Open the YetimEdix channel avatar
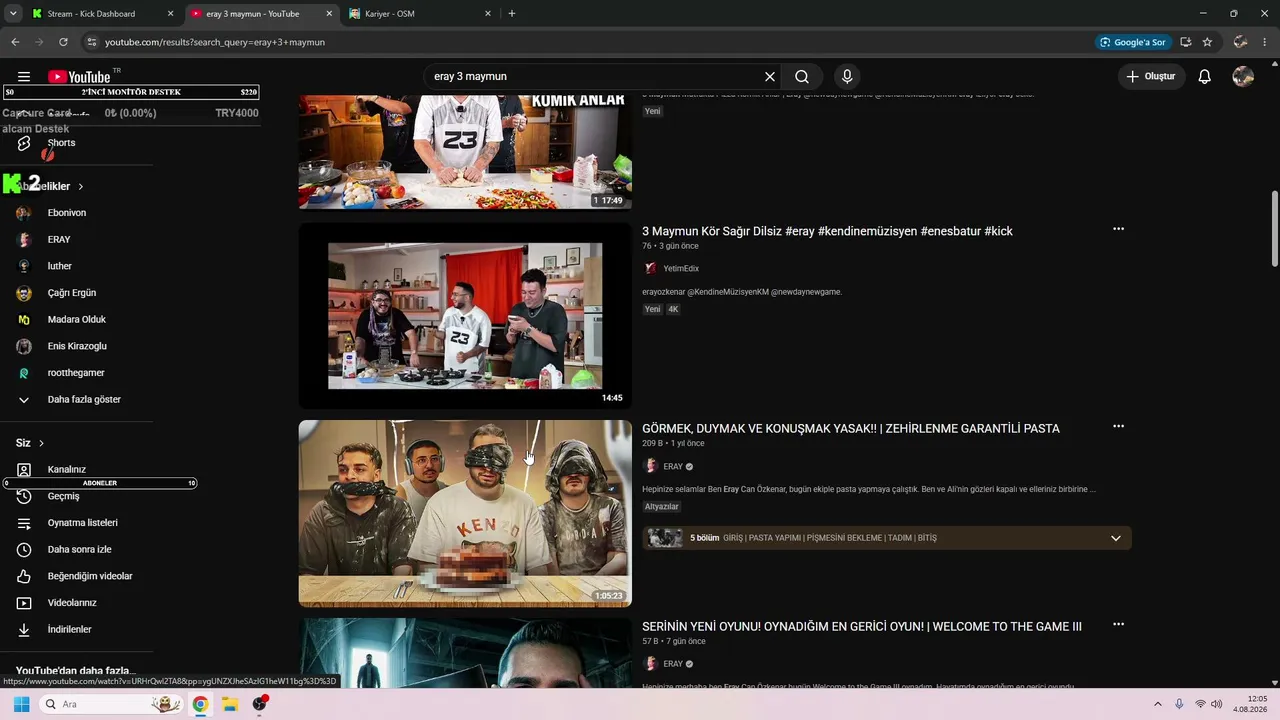Image resolution: width=1280 pixels, height=720 pixels. [651, 268]
